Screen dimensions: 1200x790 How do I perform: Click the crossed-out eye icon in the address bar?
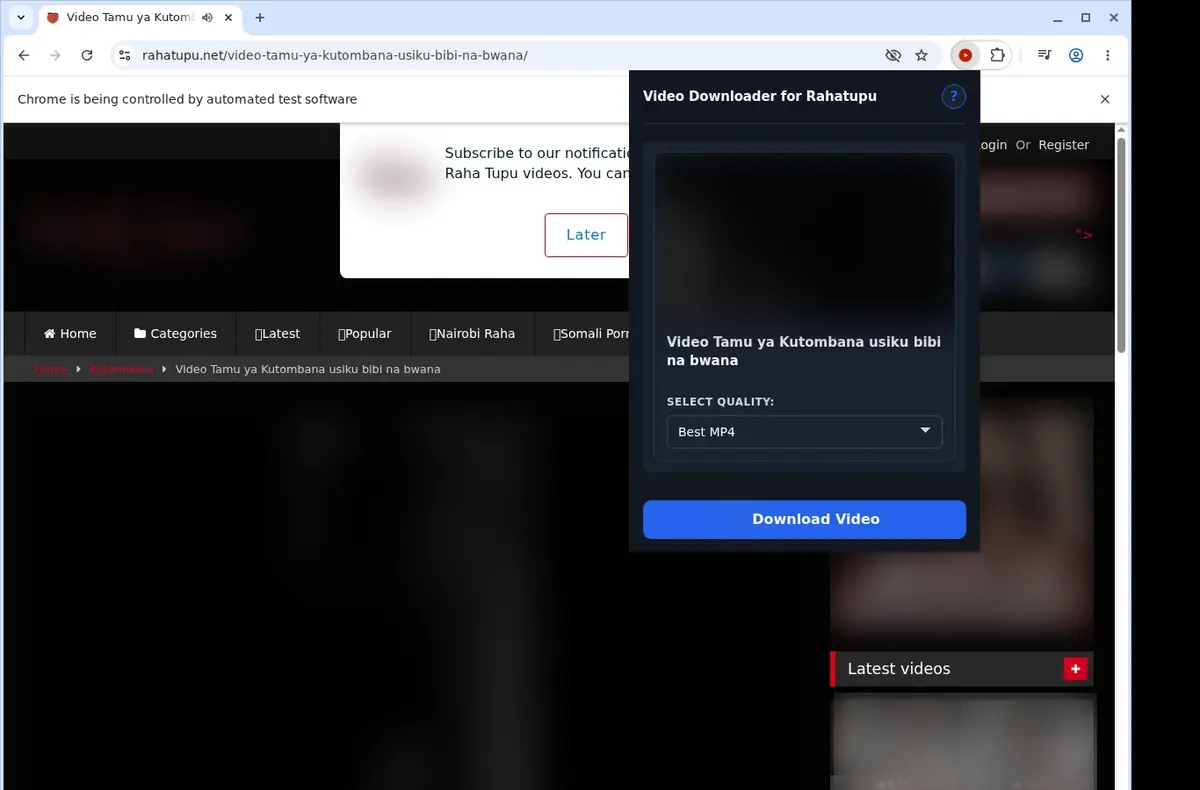893,56
